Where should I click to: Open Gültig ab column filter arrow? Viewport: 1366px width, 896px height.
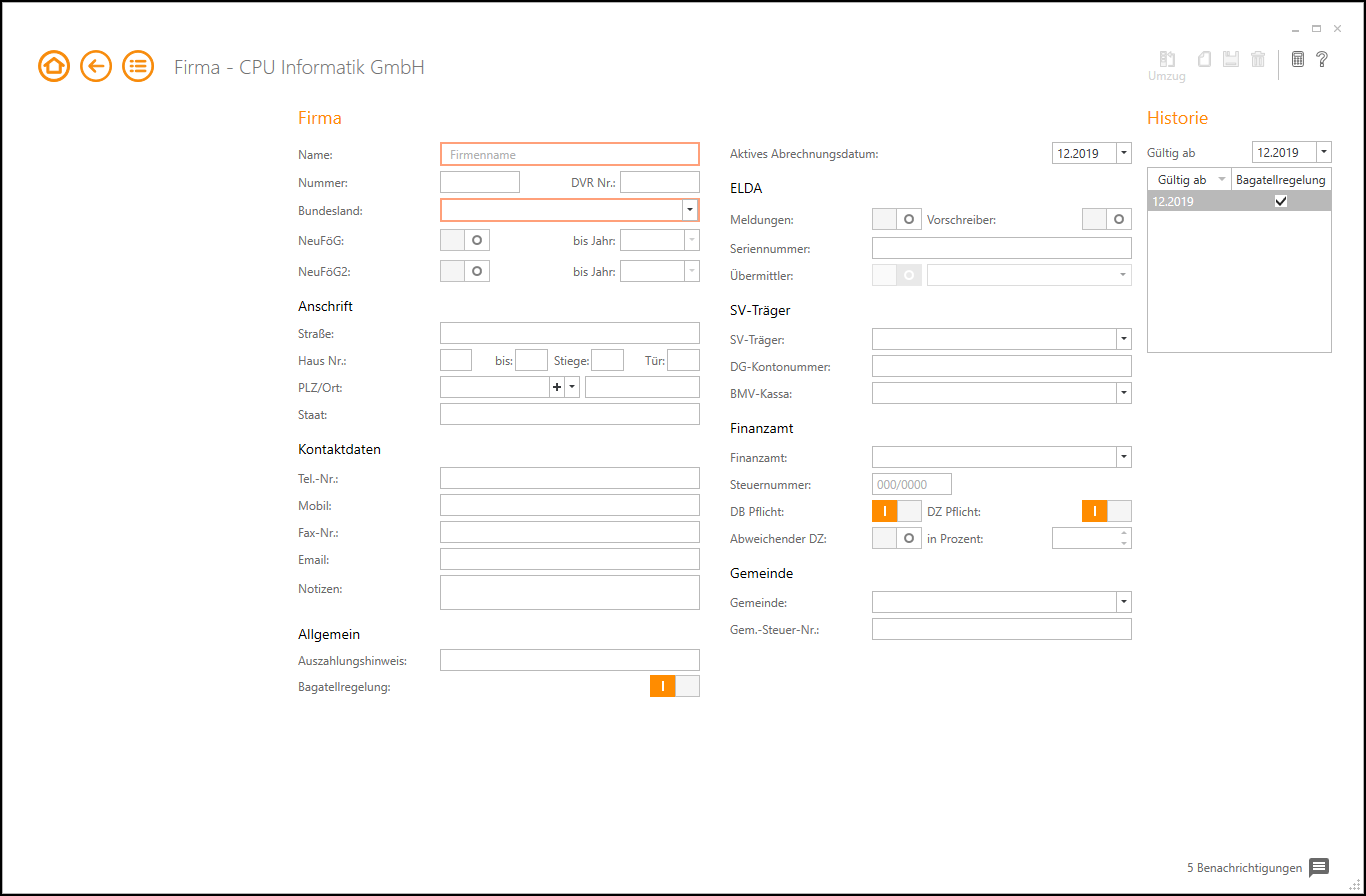coord(1221,180)
